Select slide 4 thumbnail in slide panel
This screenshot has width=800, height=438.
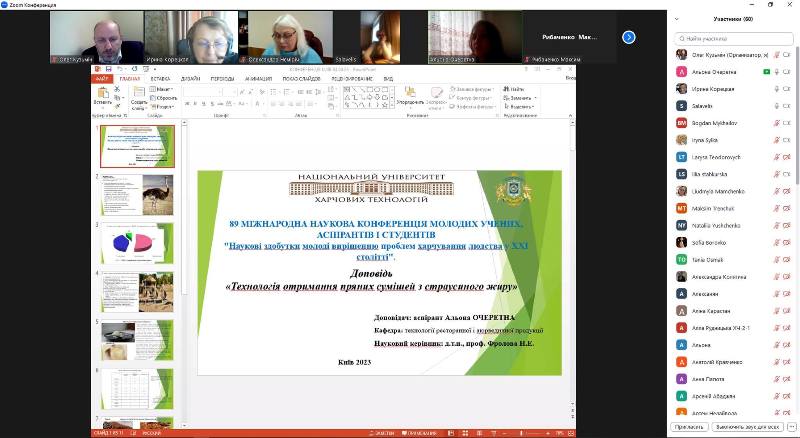tap(137, 292)
